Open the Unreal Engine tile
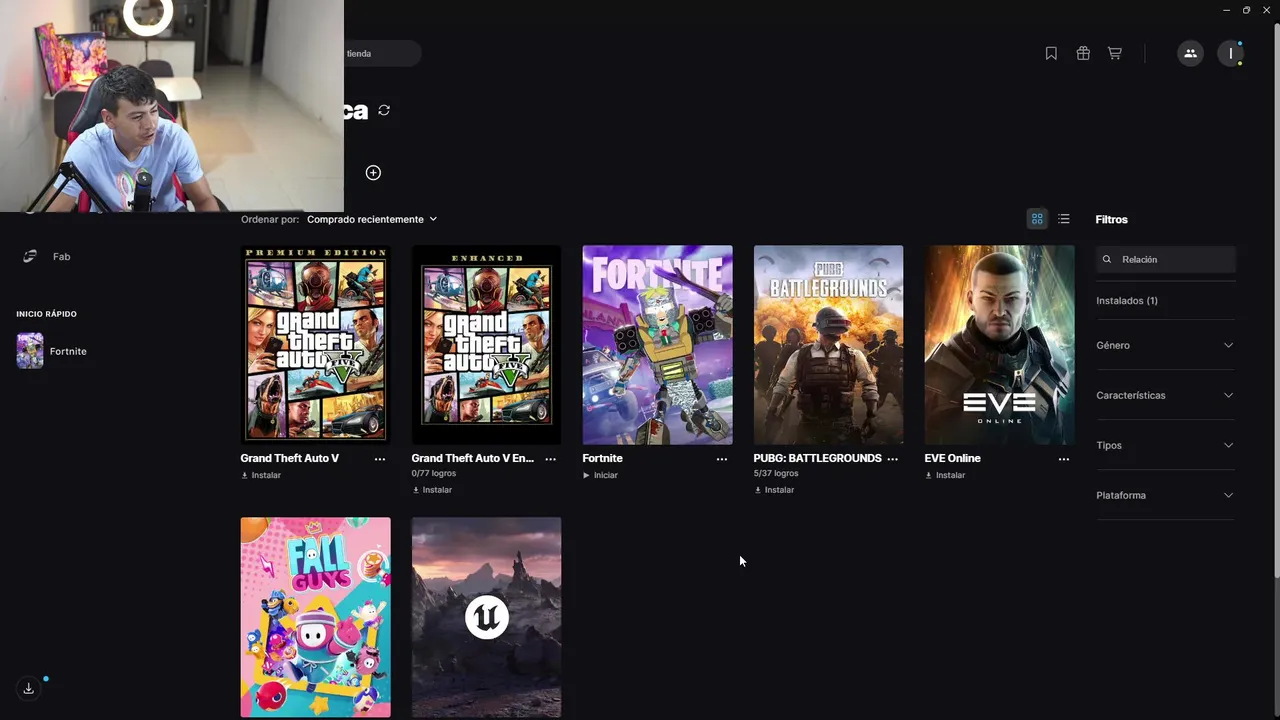1280x720 pixels. pyautogui.click(x=486, y=617)
